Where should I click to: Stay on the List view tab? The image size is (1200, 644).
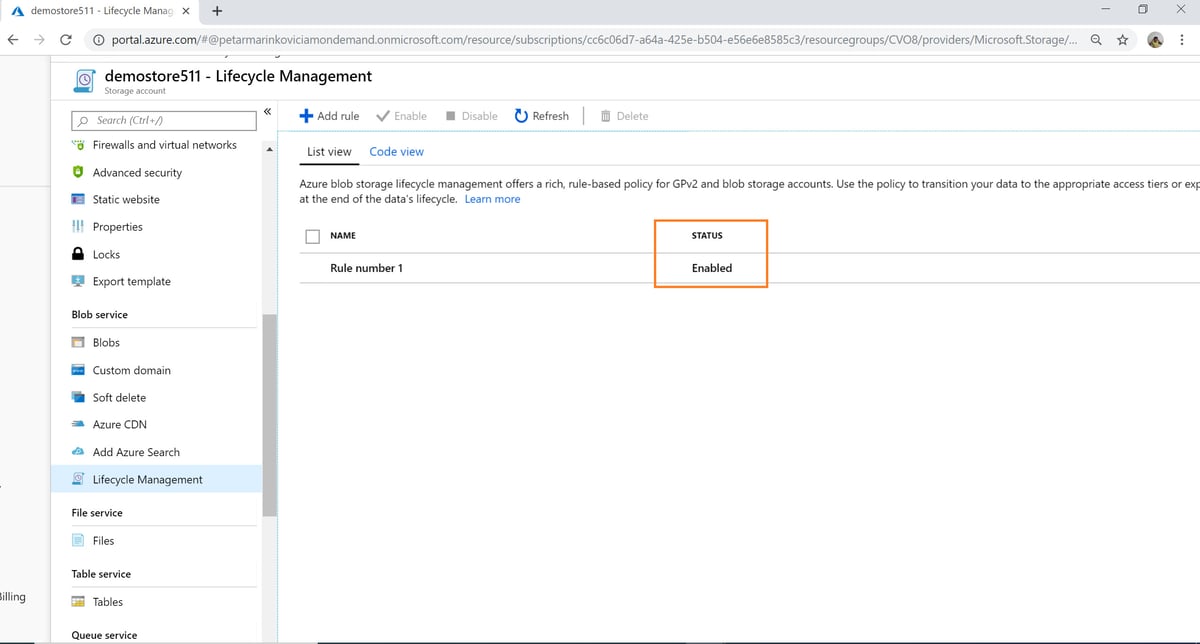click(x=328, y=150)
